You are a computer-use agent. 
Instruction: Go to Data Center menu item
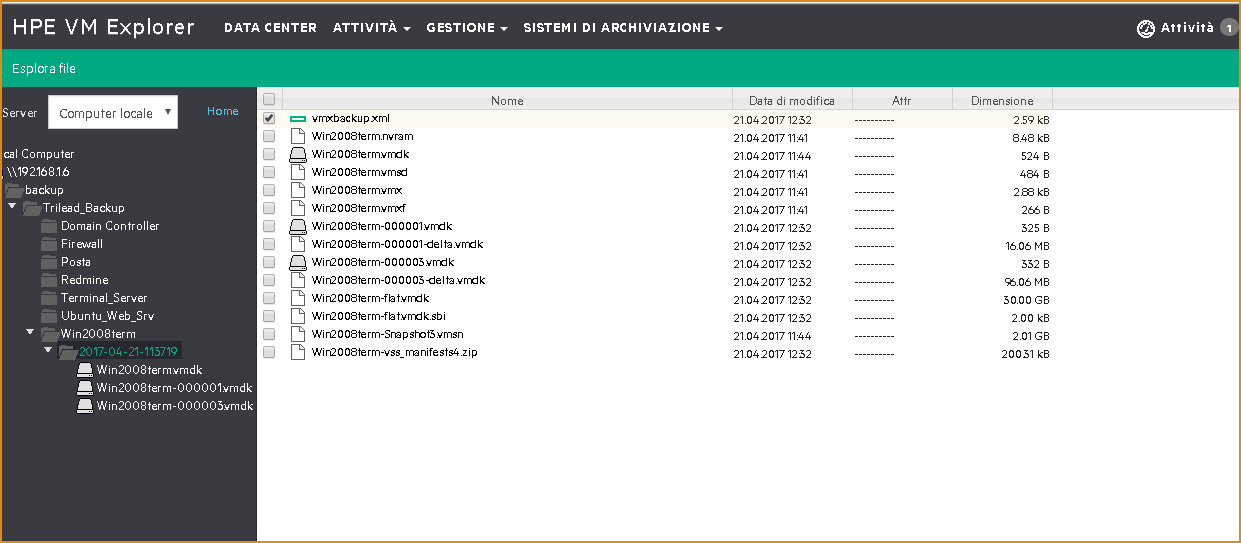270,28
